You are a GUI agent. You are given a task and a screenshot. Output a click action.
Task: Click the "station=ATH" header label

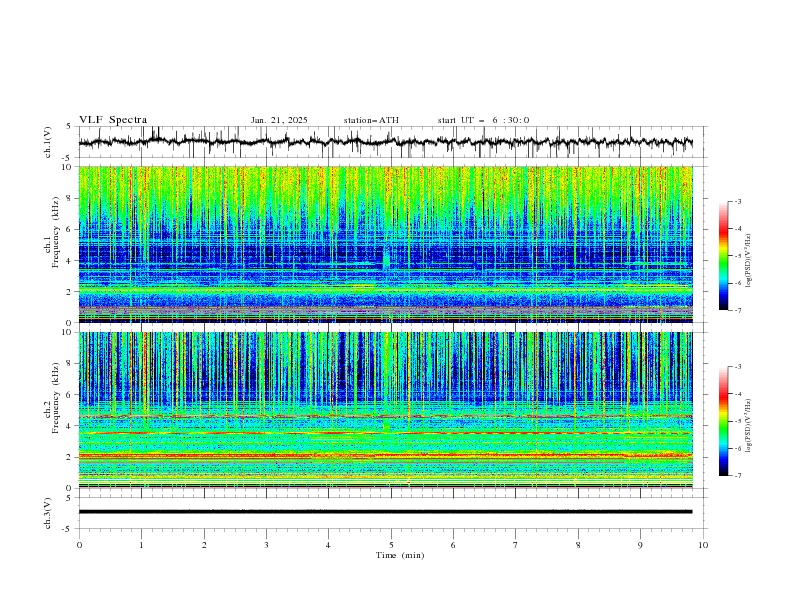[371, 120]
